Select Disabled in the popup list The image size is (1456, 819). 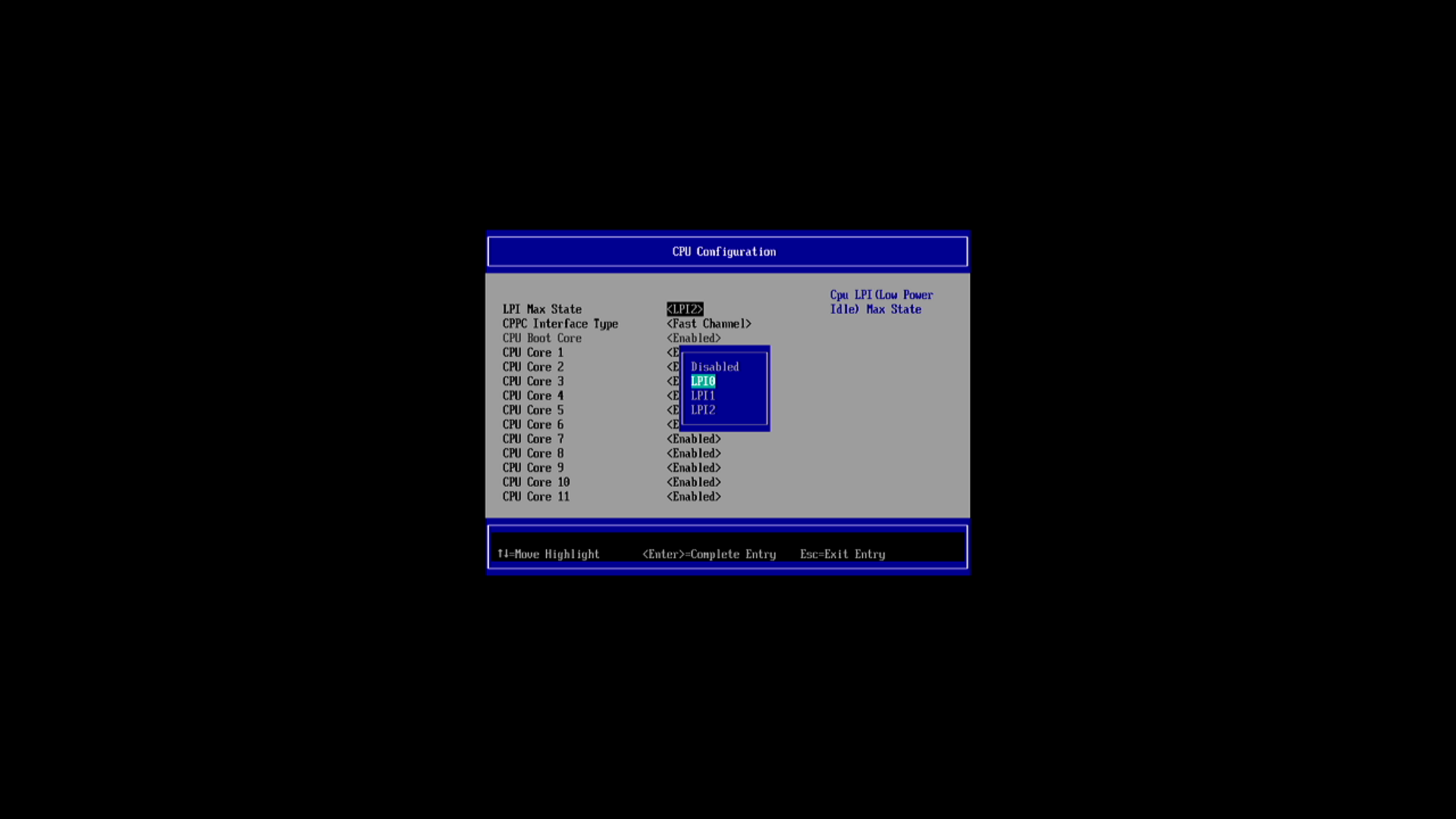[x=714, y=367]
